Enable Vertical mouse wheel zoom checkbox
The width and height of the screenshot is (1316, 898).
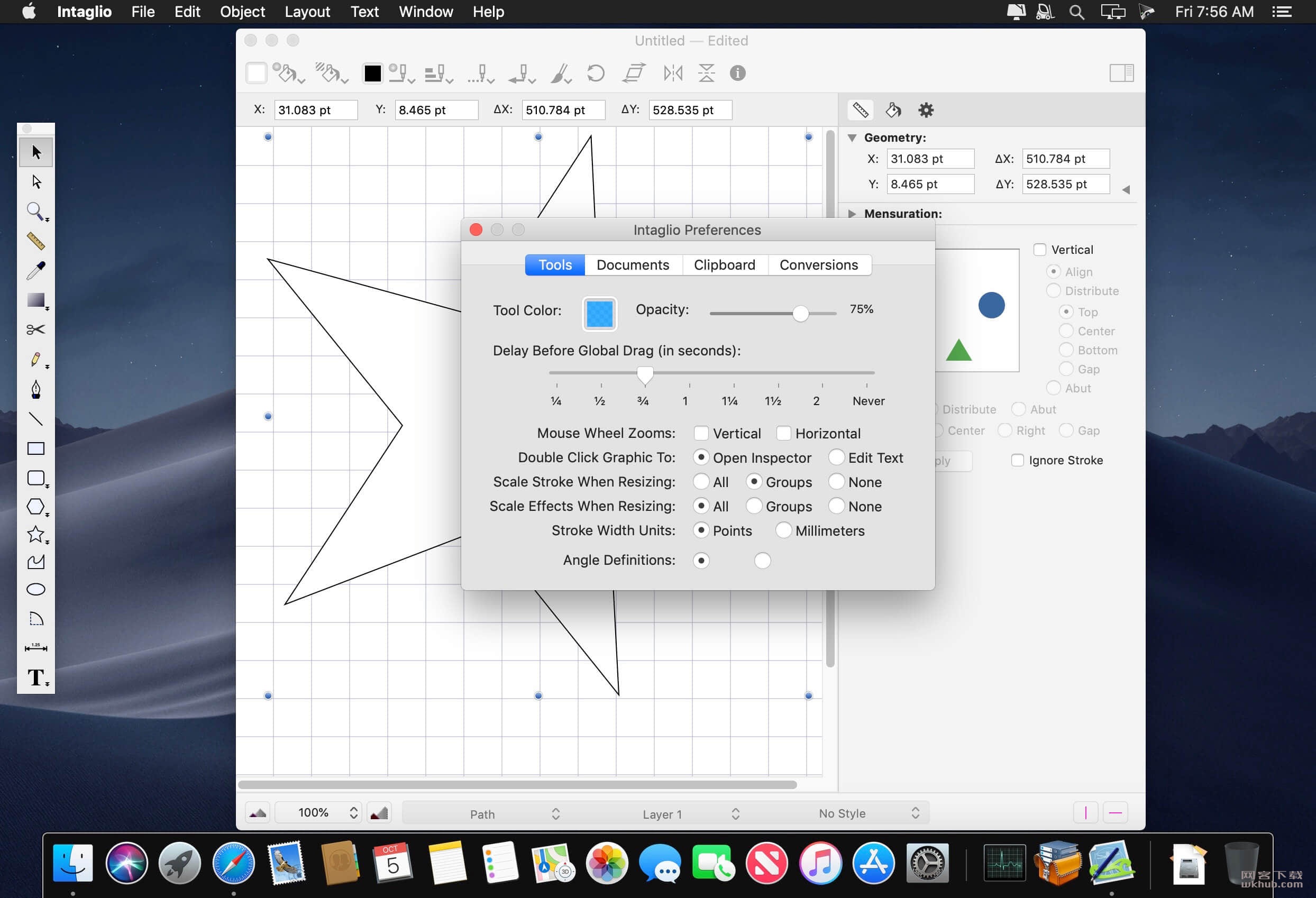(700, 433)
